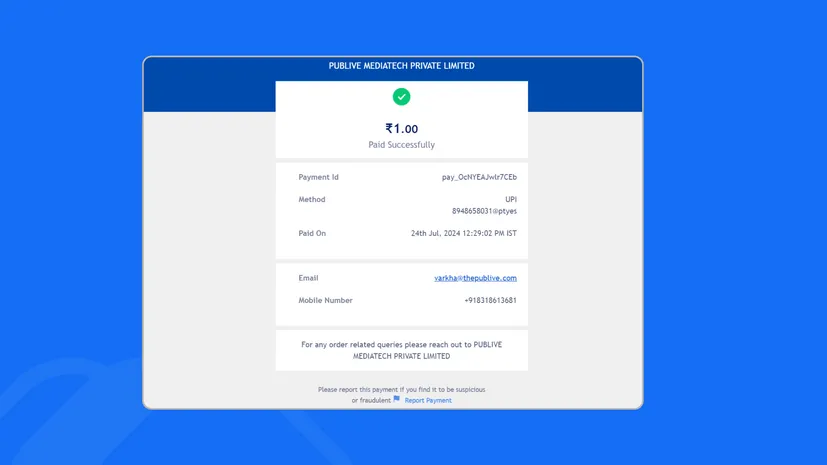The image size is (827, 465).
Task: Select the payment date 24th Jul, 2024 timestamp
Action: point(463,233)
